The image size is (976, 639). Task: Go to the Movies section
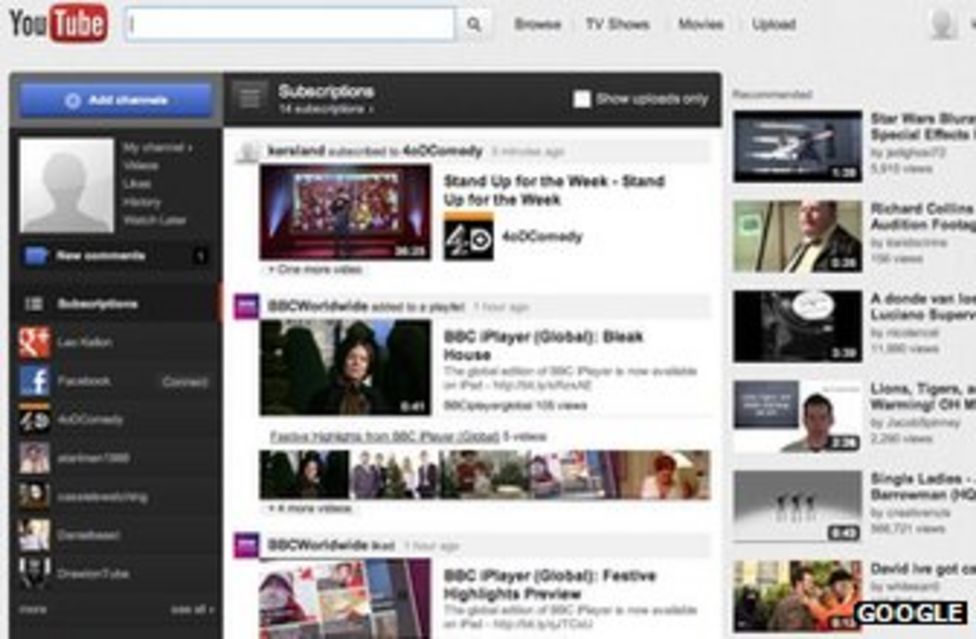[x=700, y=25]
